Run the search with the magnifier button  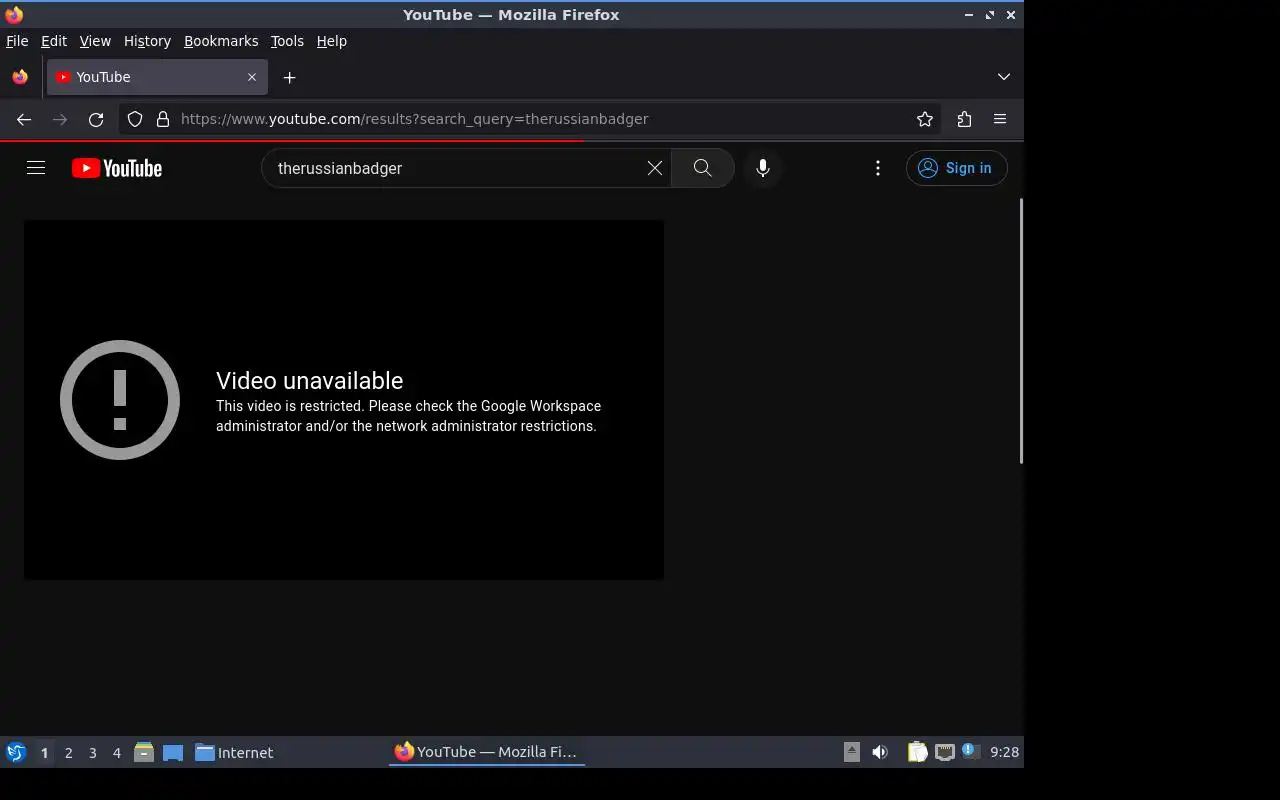(703, 168)
